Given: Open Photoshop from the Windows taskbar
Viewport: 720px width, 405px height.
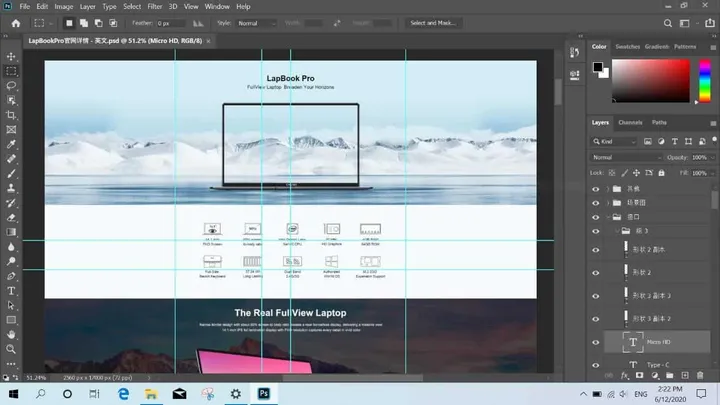Looking at the screenshot, I should [266, 394].
